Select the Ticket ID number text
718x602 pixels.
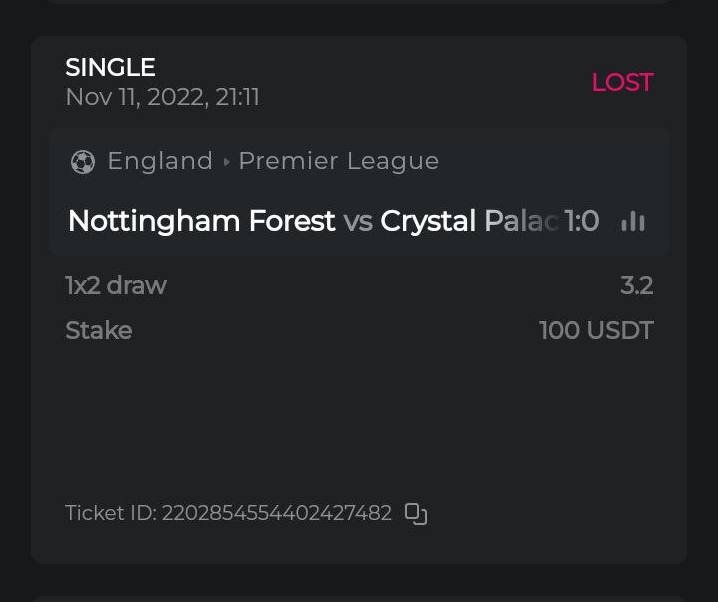(276, 514)
